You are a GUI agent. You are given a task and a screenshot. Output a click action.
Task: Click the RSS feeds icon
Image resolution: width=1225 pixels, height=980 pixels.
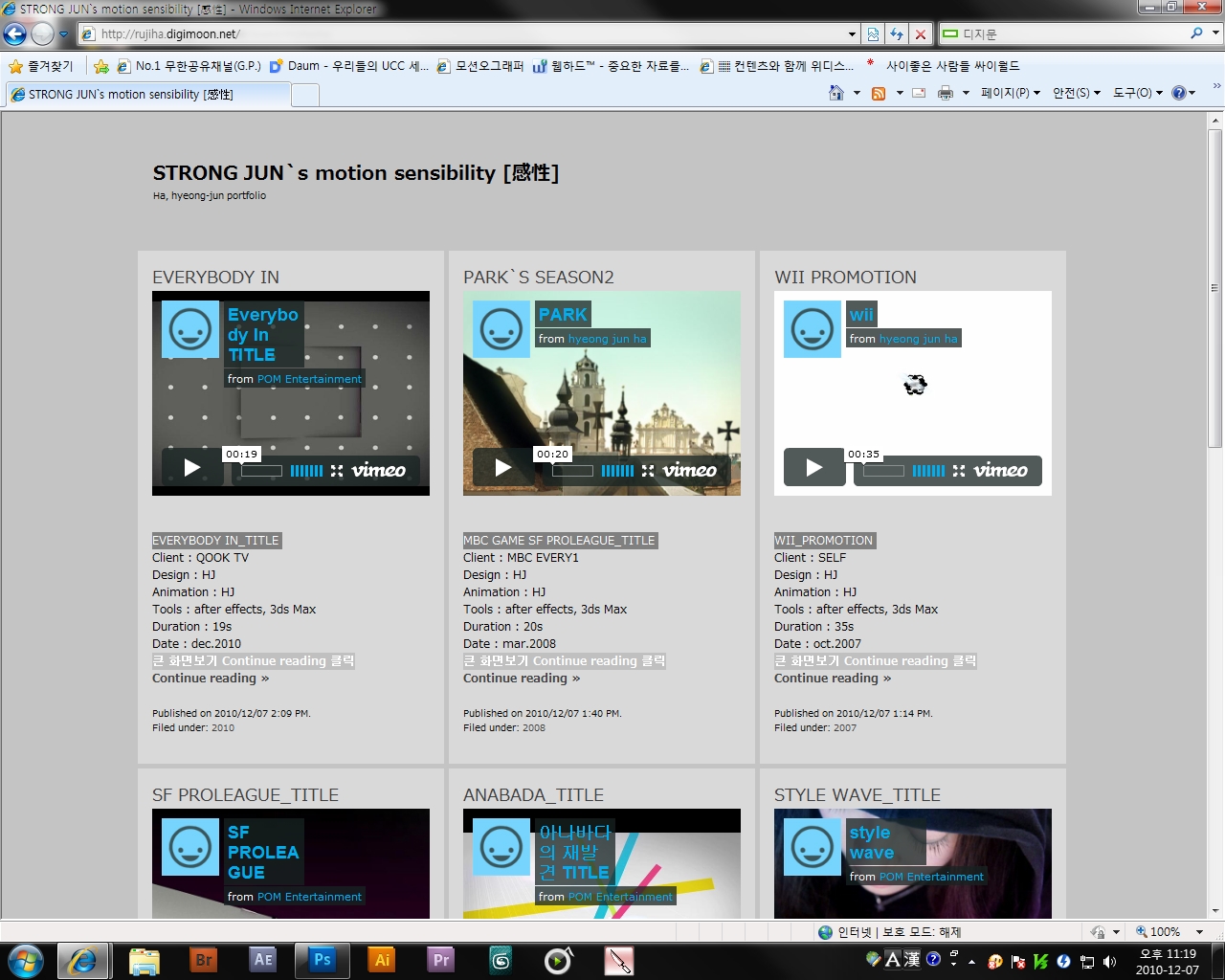tap(879, 93)
